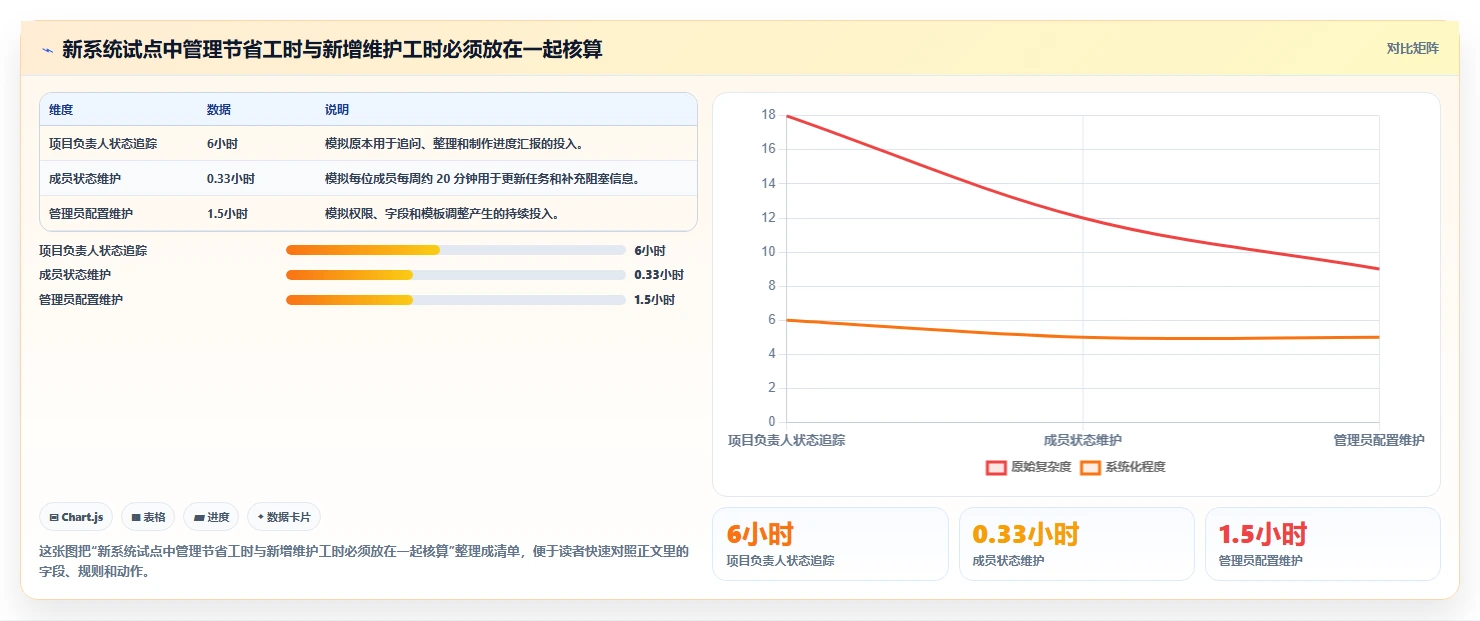
Task: Click table cell 项目负责人状态追踪
Action: [103, 144]
